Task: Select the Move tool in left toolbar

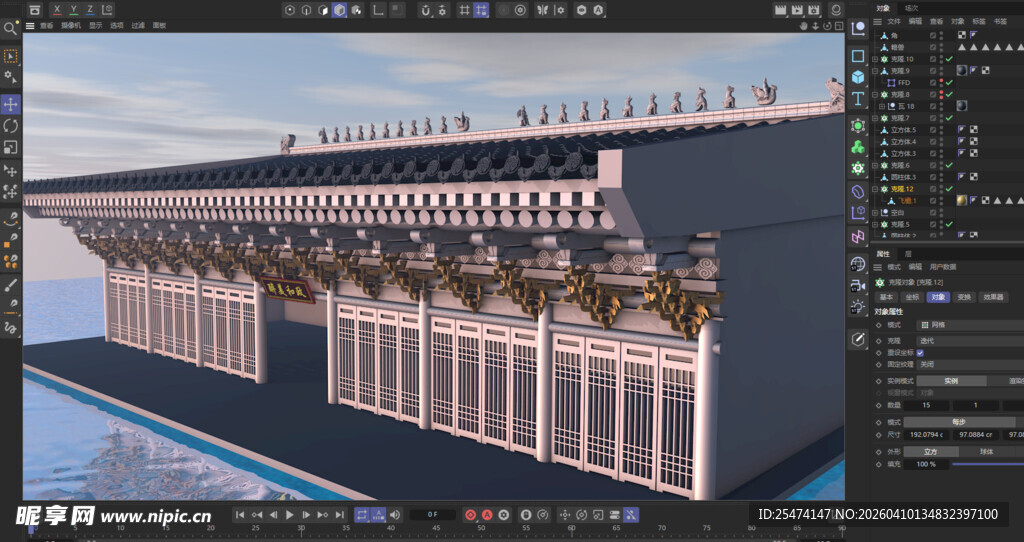Action: point(11,104)
